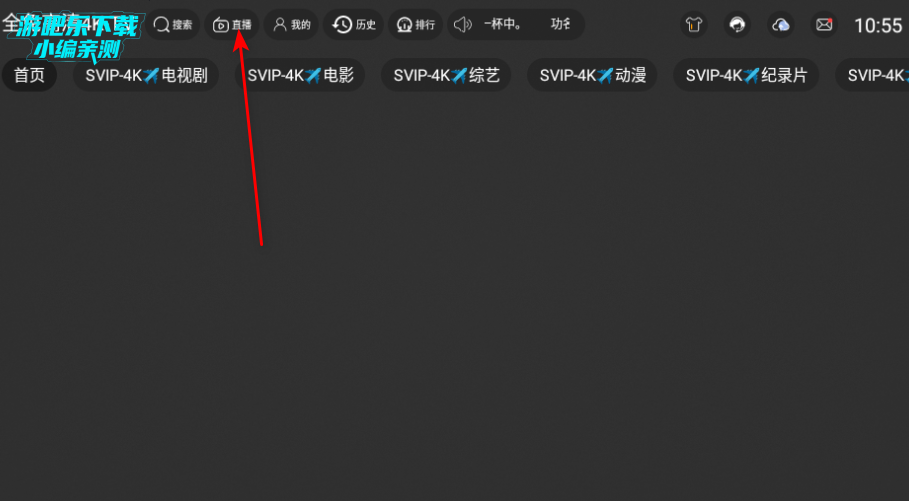The image size is (909, 501).
Task: Open the 直播 live TV button
Action: click(232, 25)
